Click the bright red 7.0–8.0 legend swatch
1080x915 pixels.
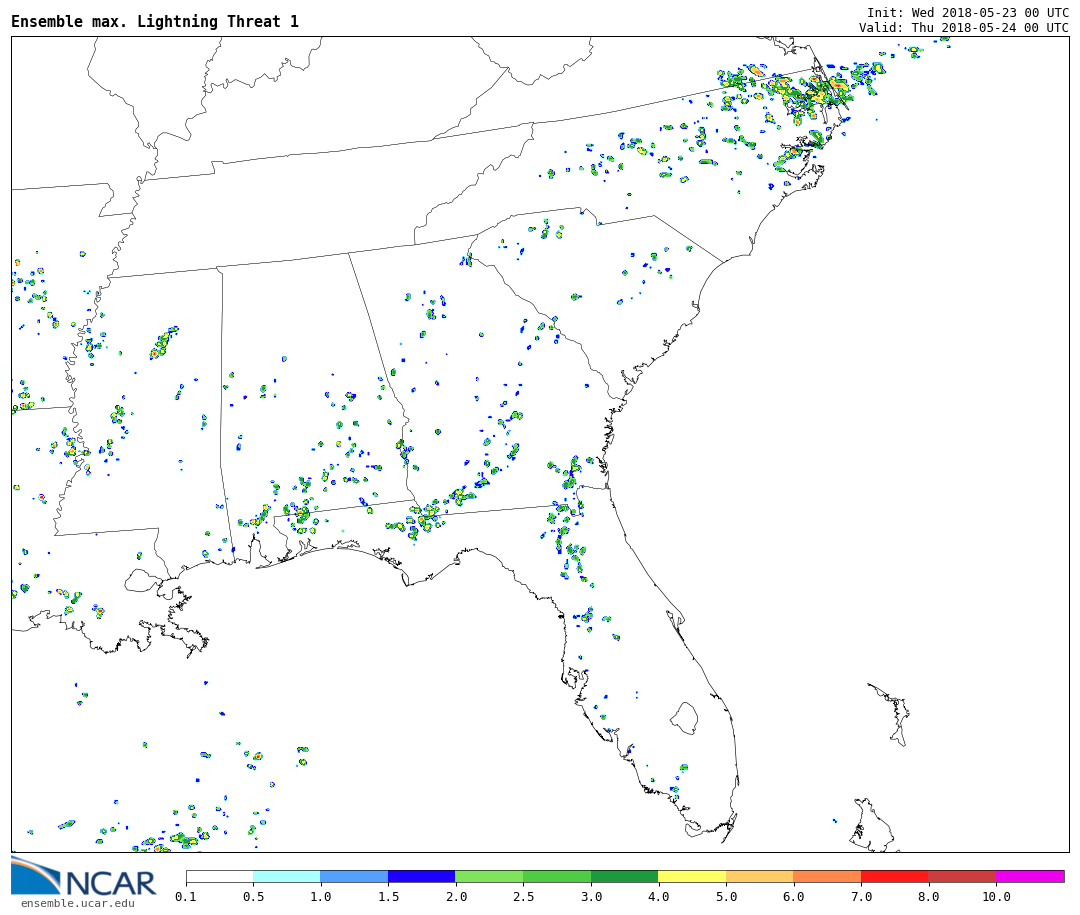click(894, 877)
